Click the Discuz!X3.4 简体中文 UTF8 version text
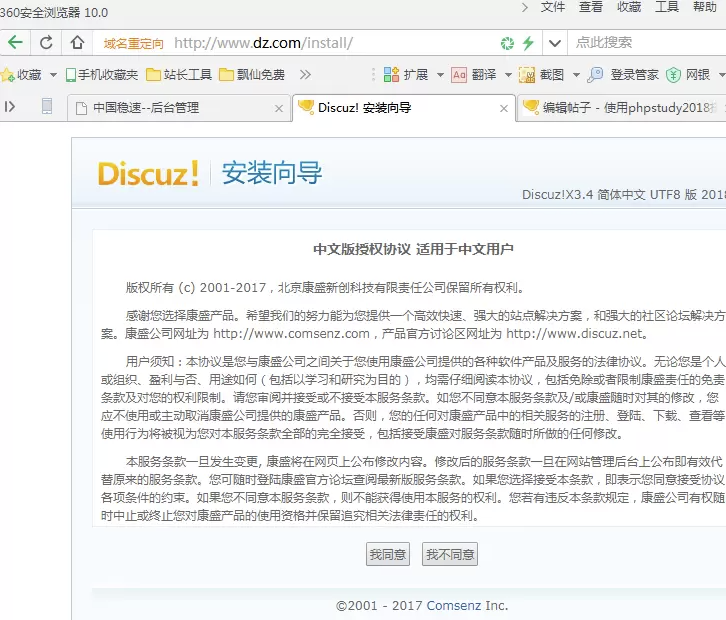The height and width of the screenshot is (620, 726). 624,194
